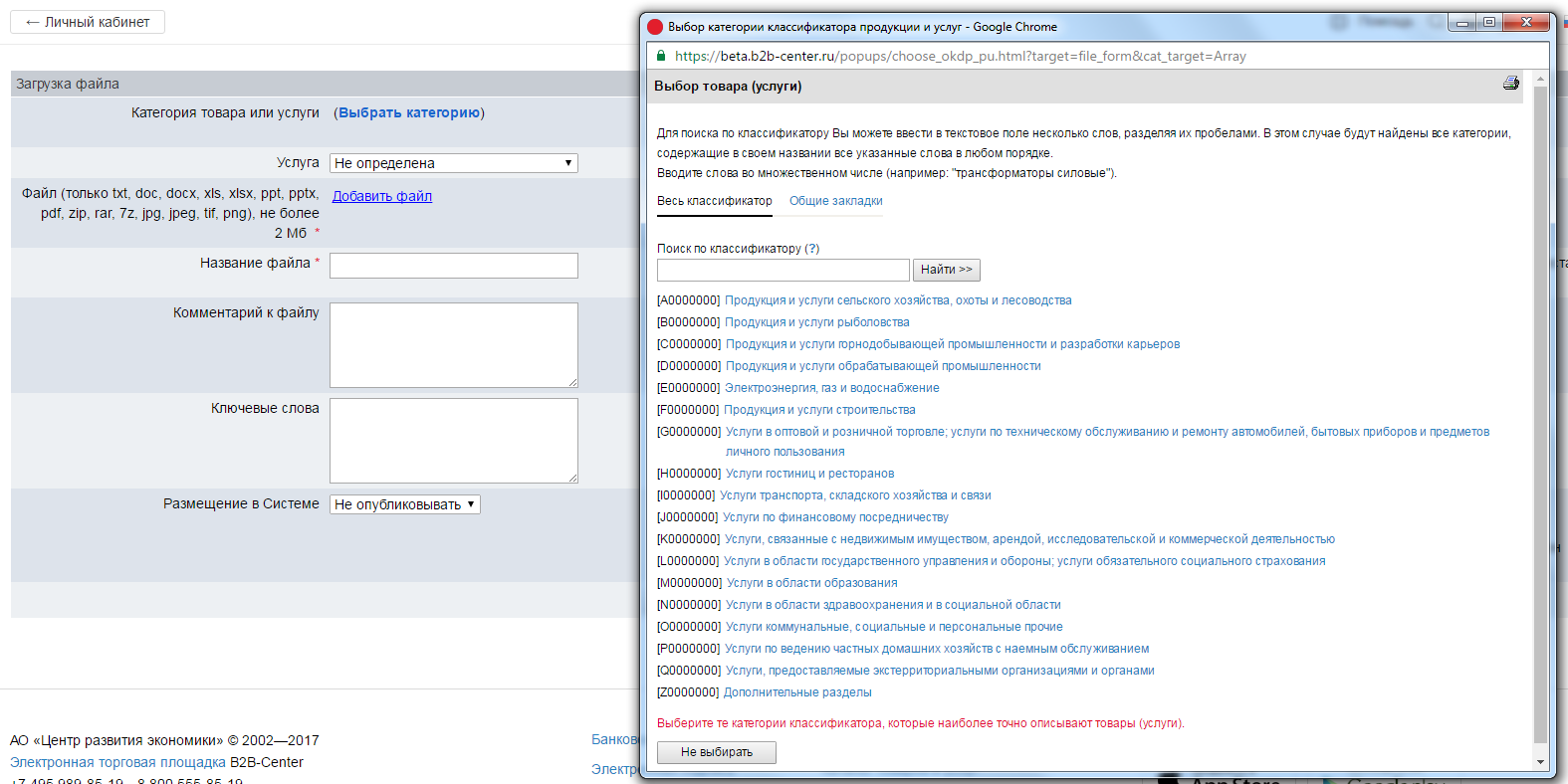Focus the classifier search text field
Viewport: 1568px width, 784px height.
pos(783,270)
